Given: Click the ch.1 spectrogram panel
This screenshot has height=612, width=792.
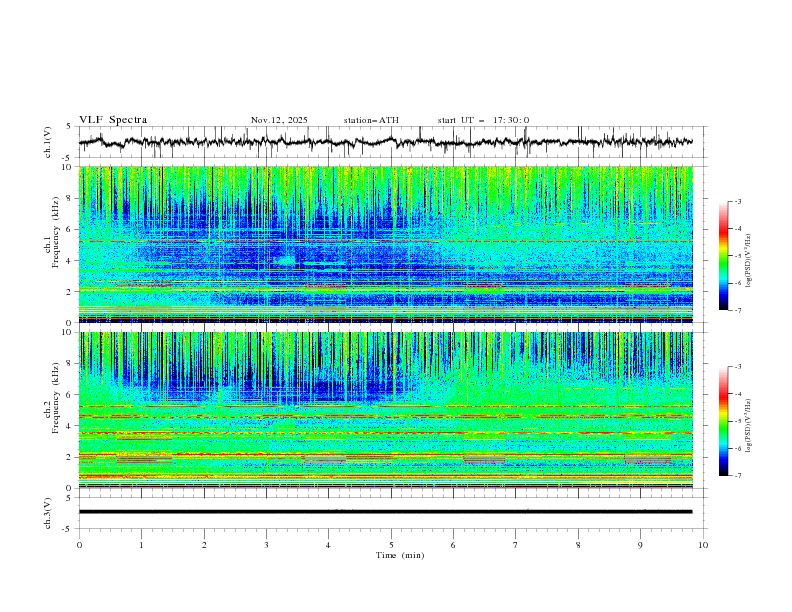Looking at the screenshot, I should click(385, 244).
